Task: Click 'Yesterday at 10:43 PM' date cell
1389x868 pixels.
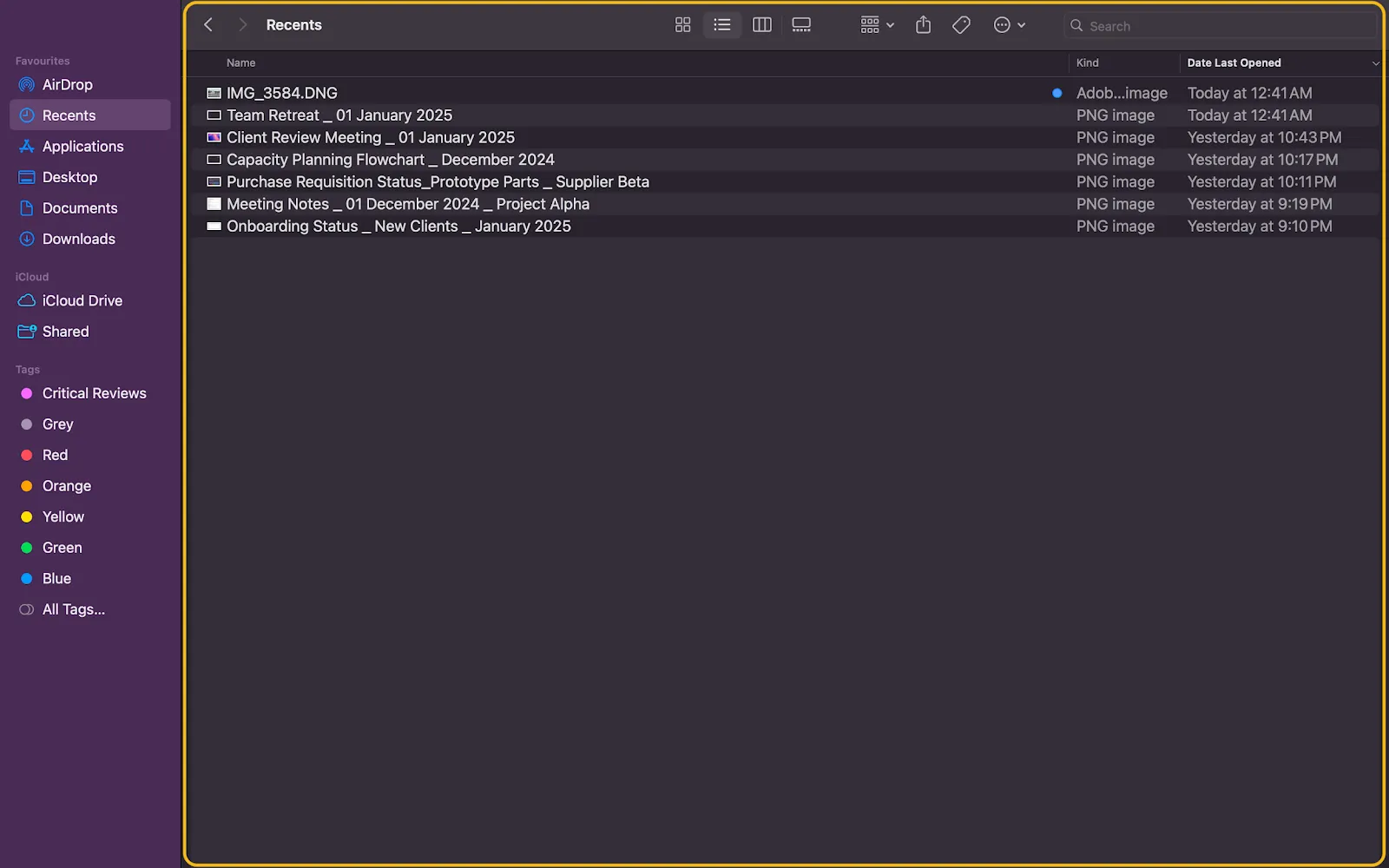Action: (x=1264, y=137)
